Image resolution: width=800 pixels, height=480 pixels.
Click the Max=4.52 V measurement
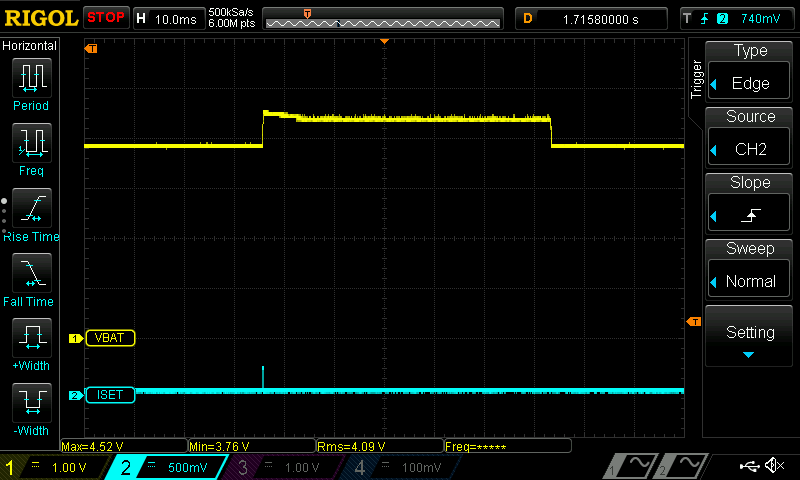click(x=124, y=446)
